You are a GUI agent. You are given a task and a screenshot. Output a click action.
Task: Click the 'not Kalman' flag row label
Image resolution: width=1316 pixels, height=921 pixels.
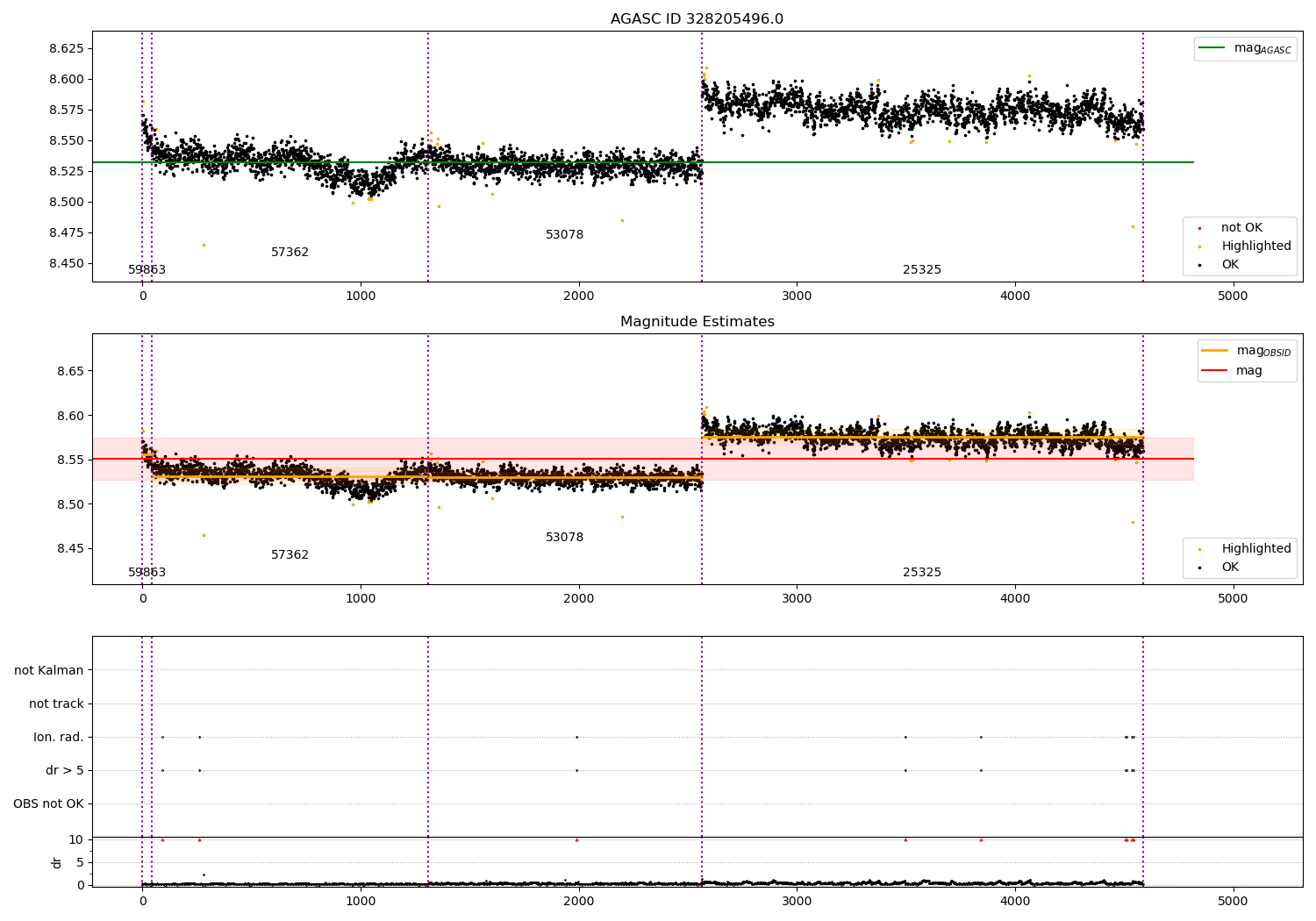point(49,671)
